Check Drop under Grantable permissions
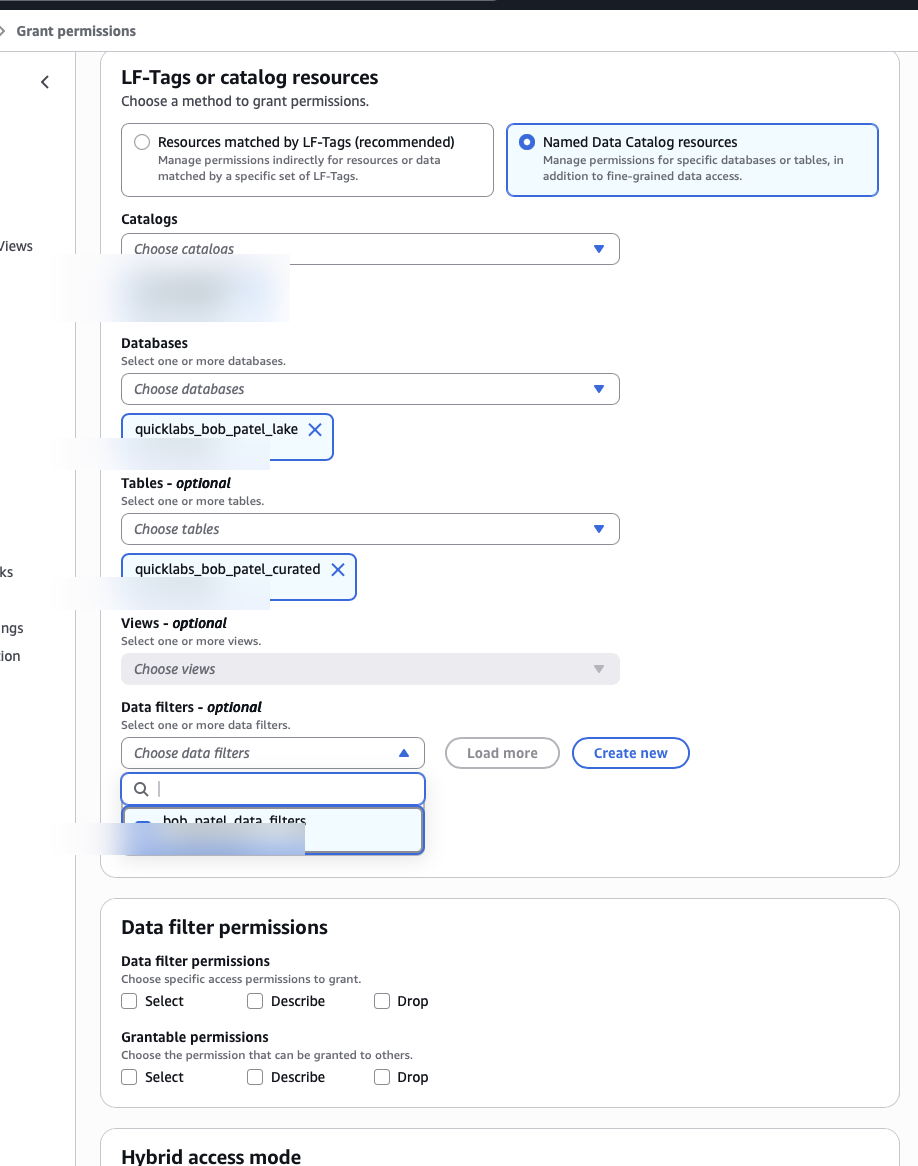 pyautogui.click(x=382, y=1077)
